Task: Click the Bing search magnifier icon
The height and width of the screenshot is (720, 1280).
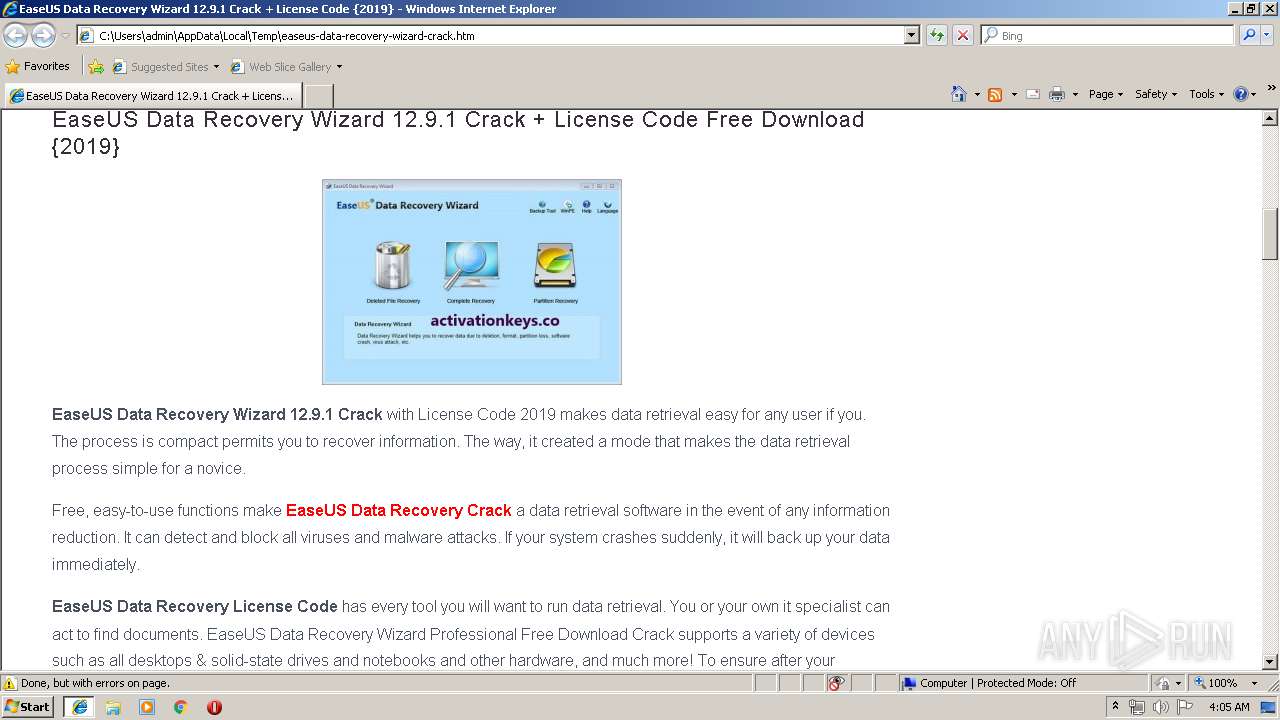Action: (1248, 35)
